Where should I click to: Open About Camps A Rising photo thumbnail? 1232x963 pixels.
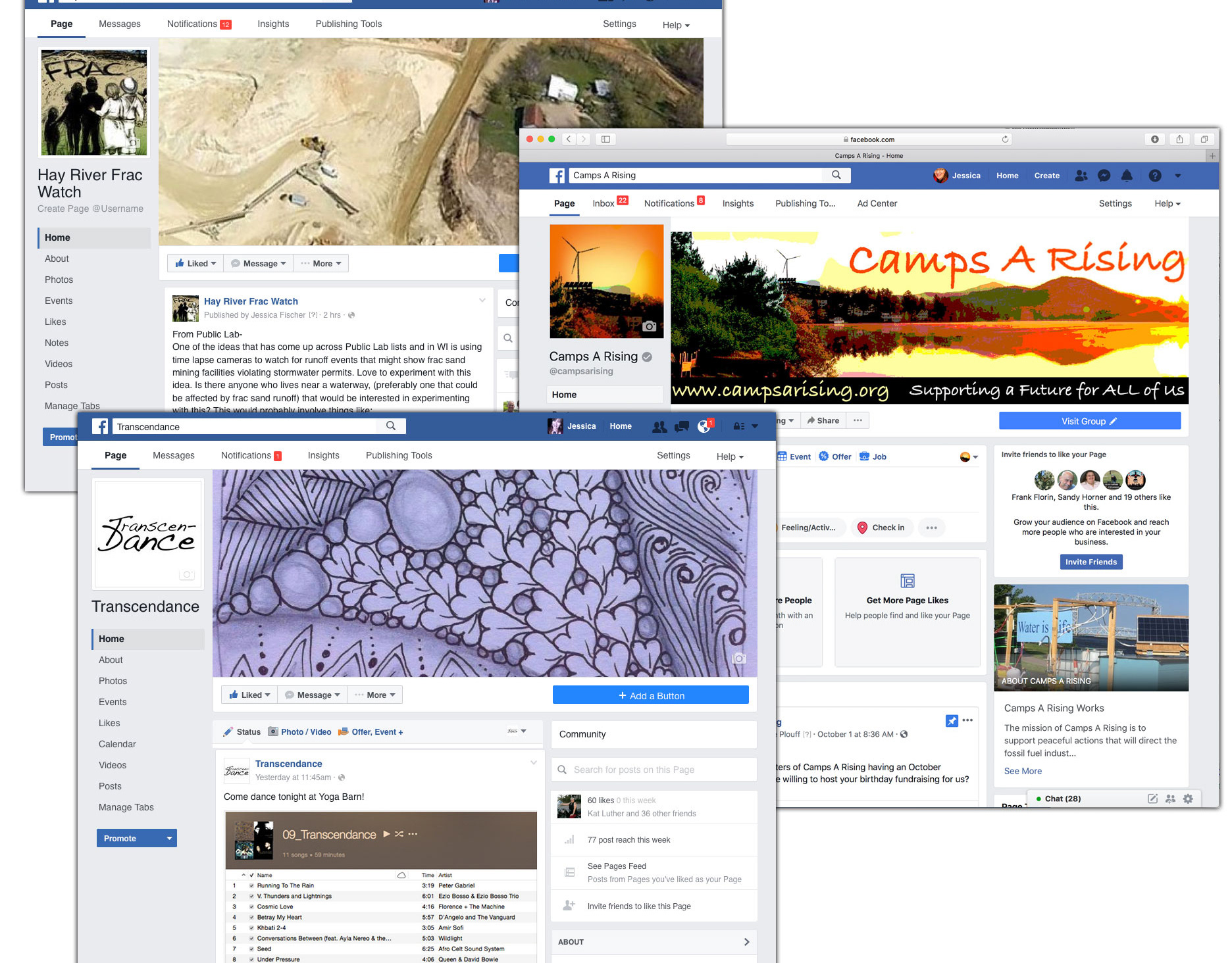[1091, 637]
